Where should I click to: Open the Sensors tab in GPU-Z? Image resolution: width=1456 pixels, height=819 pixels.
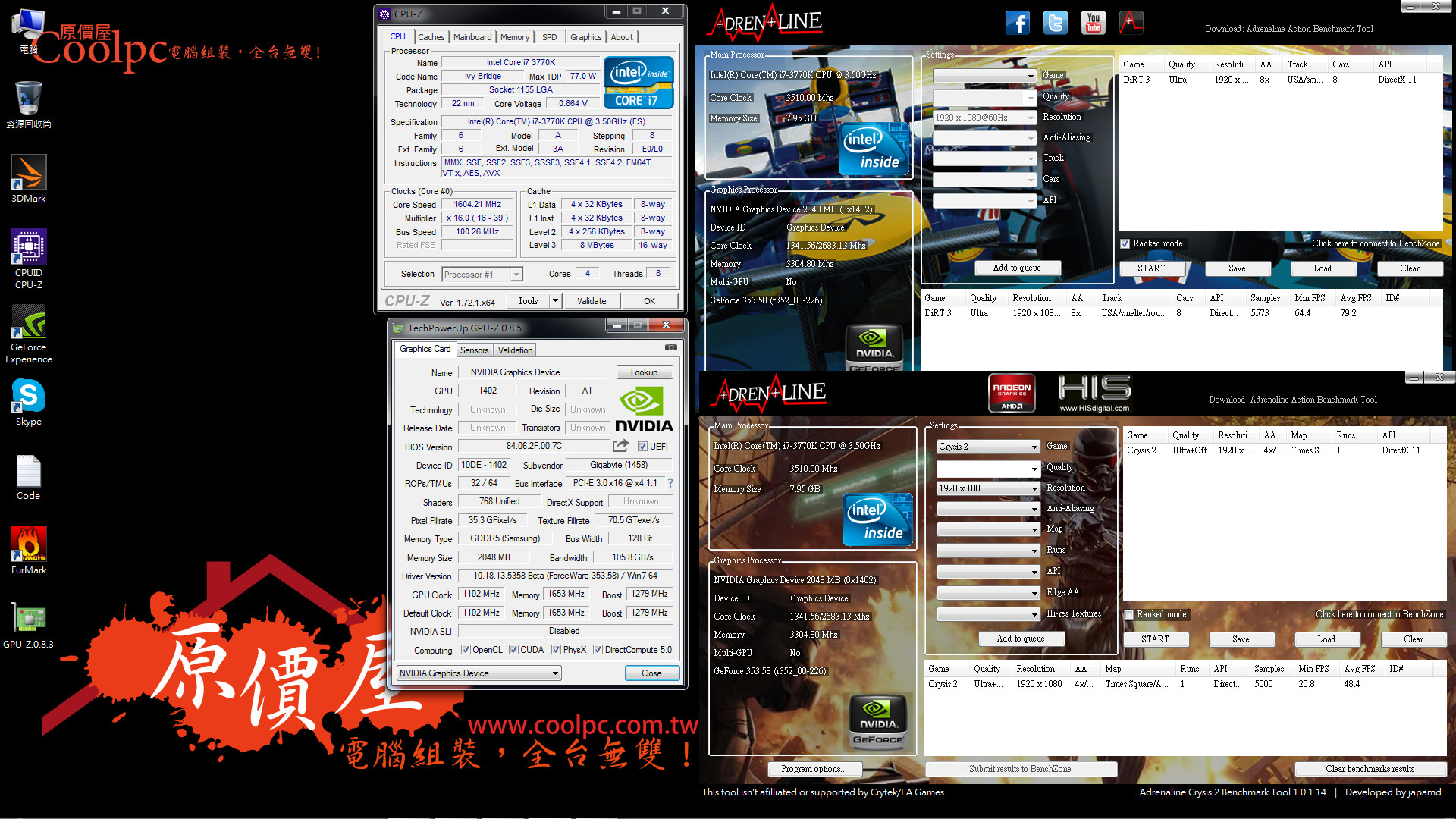click(474, 350)
